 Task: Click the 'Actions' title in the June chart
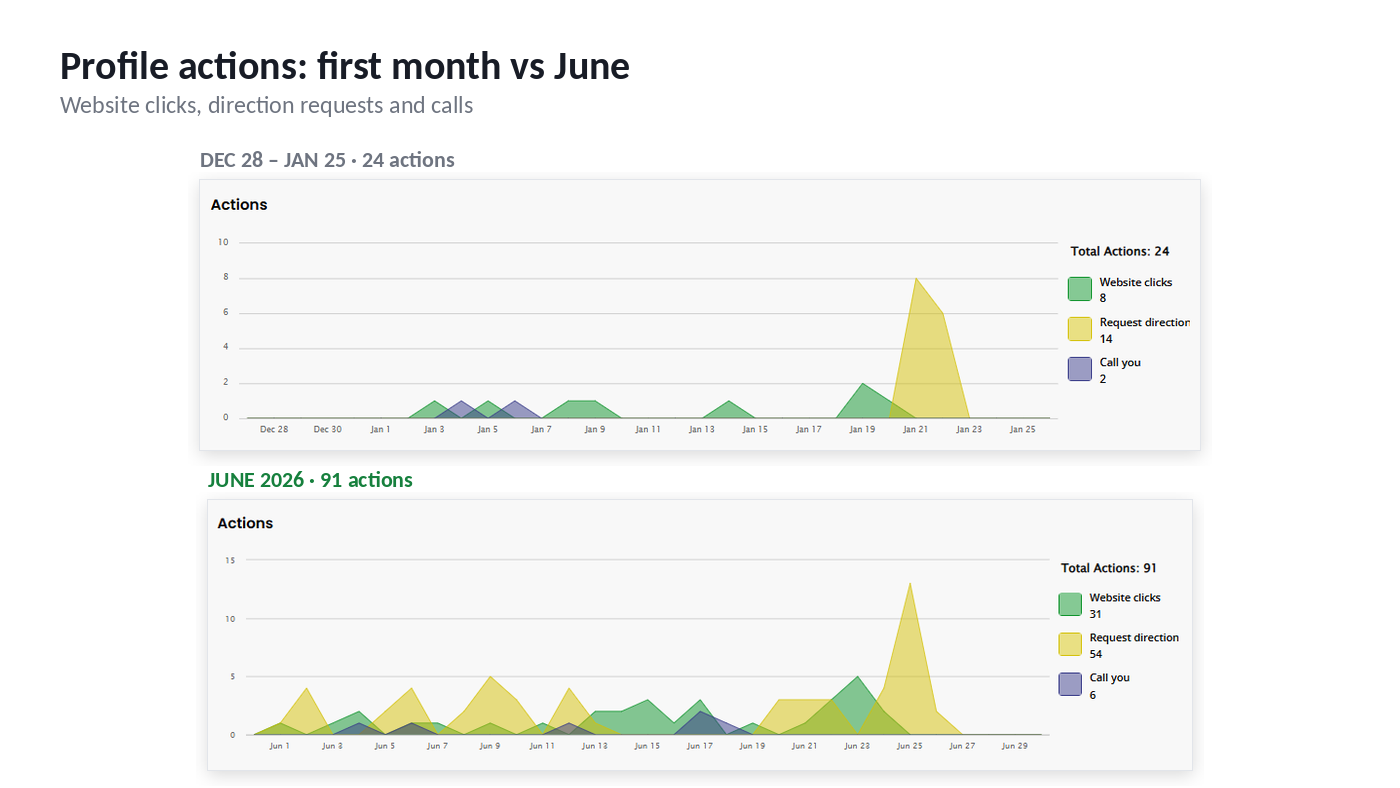click(245, 523)
